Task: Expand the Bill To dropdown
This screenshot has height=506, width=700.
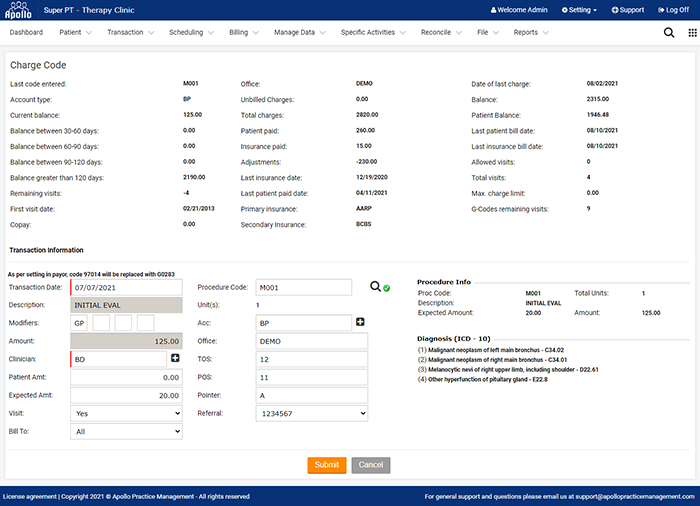Action: tap(126, 431)
